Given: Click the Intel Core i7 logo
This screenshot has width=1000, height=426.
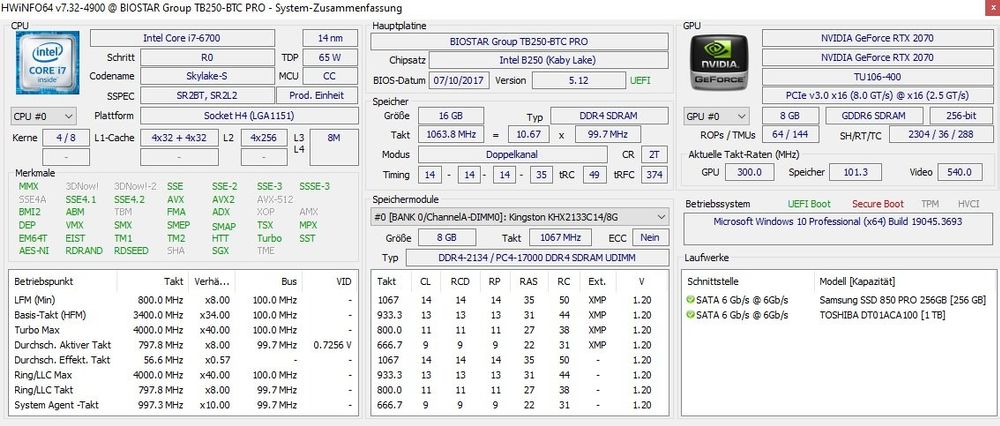Looking at the screenshot, I should tap(47, 62).
